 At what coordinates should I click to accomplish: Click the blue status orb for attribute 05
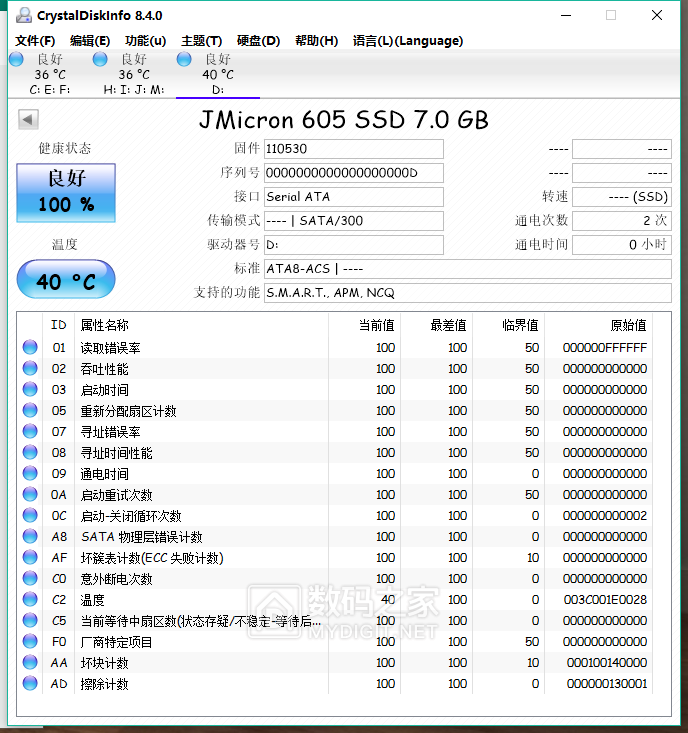(30, 410)
